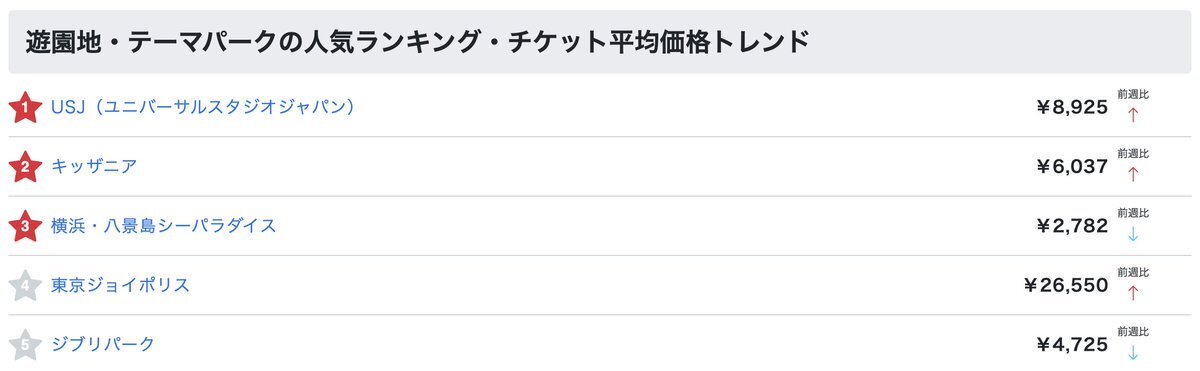The width and height of the screenshot is (1200, 371).
Task: Click the red up arrow beside ¥6,037
Action: [1133, 174]
